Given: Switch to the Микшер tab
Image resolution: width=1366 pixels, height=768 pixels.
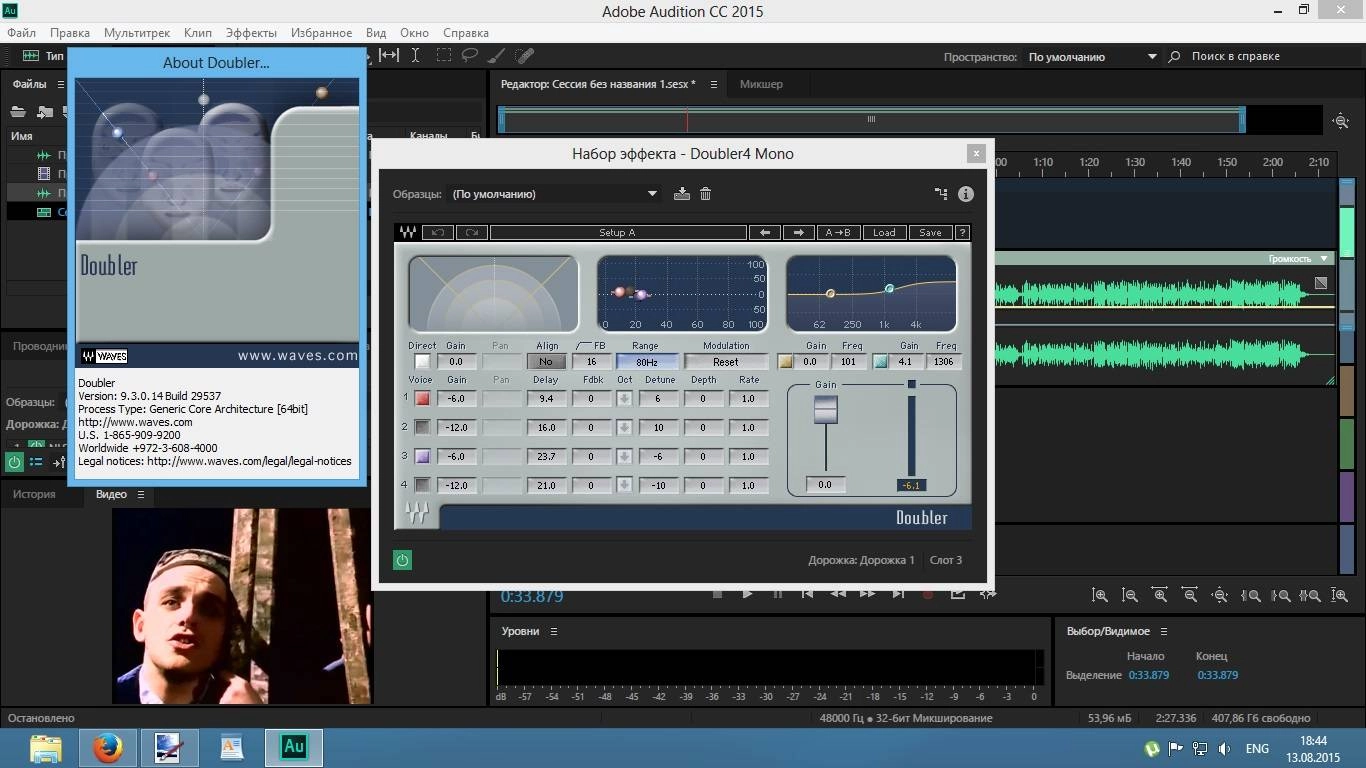Looking at the screenshot, I should coord(761,84).
